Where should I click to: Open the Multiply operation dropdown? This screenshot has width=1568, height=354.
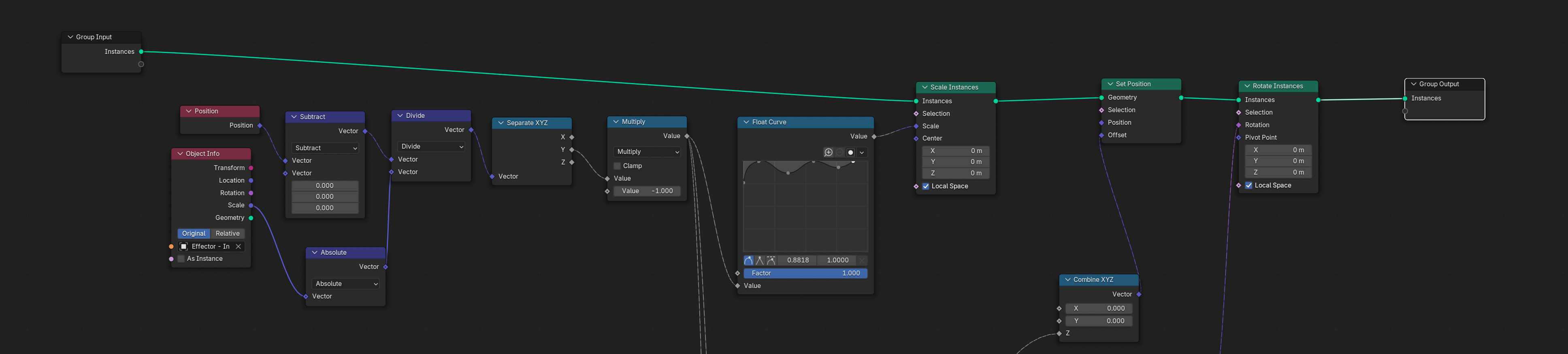pyautogui.click(x=646, y=152)
